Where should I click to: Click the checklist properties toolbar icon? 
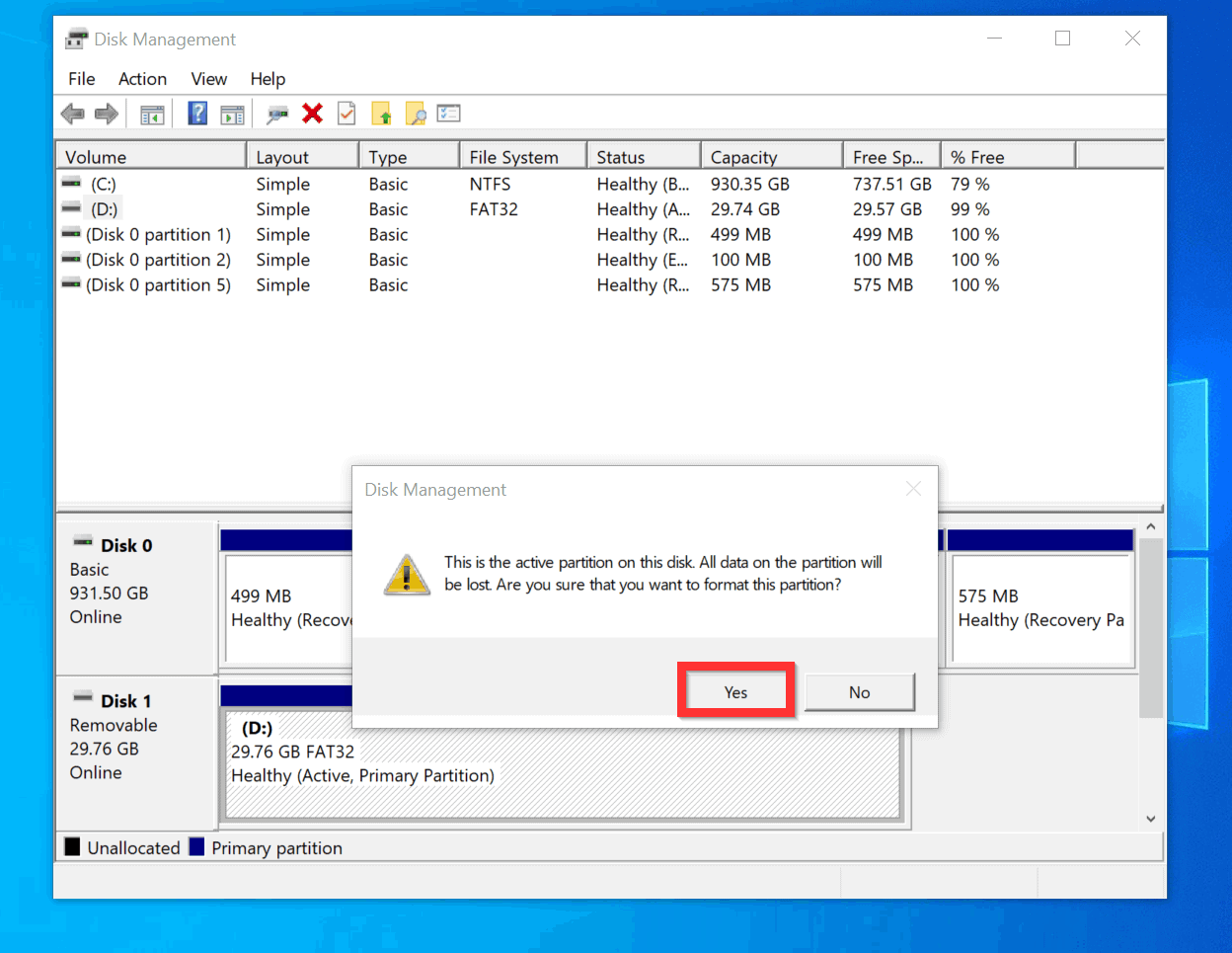(448, 114)
